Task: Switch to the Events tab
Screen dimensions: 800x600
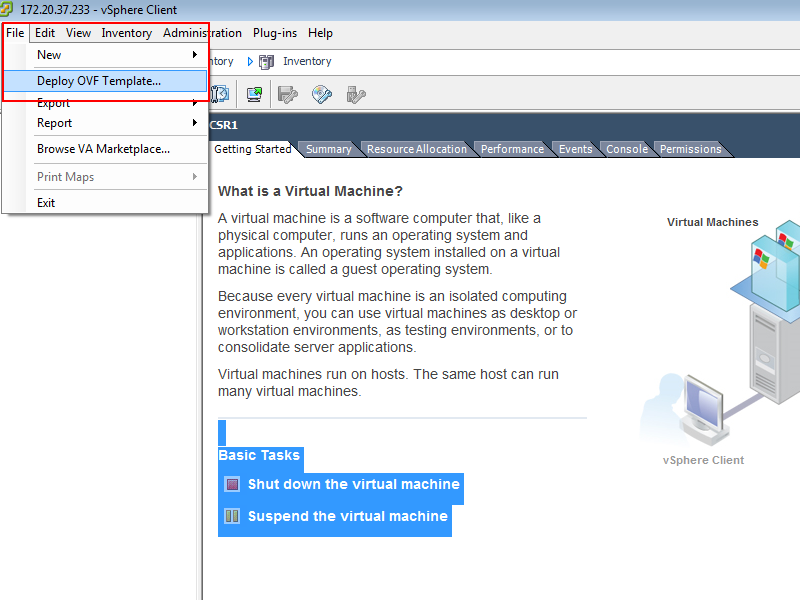Action: pyautogui.click(x=576, y=149)
